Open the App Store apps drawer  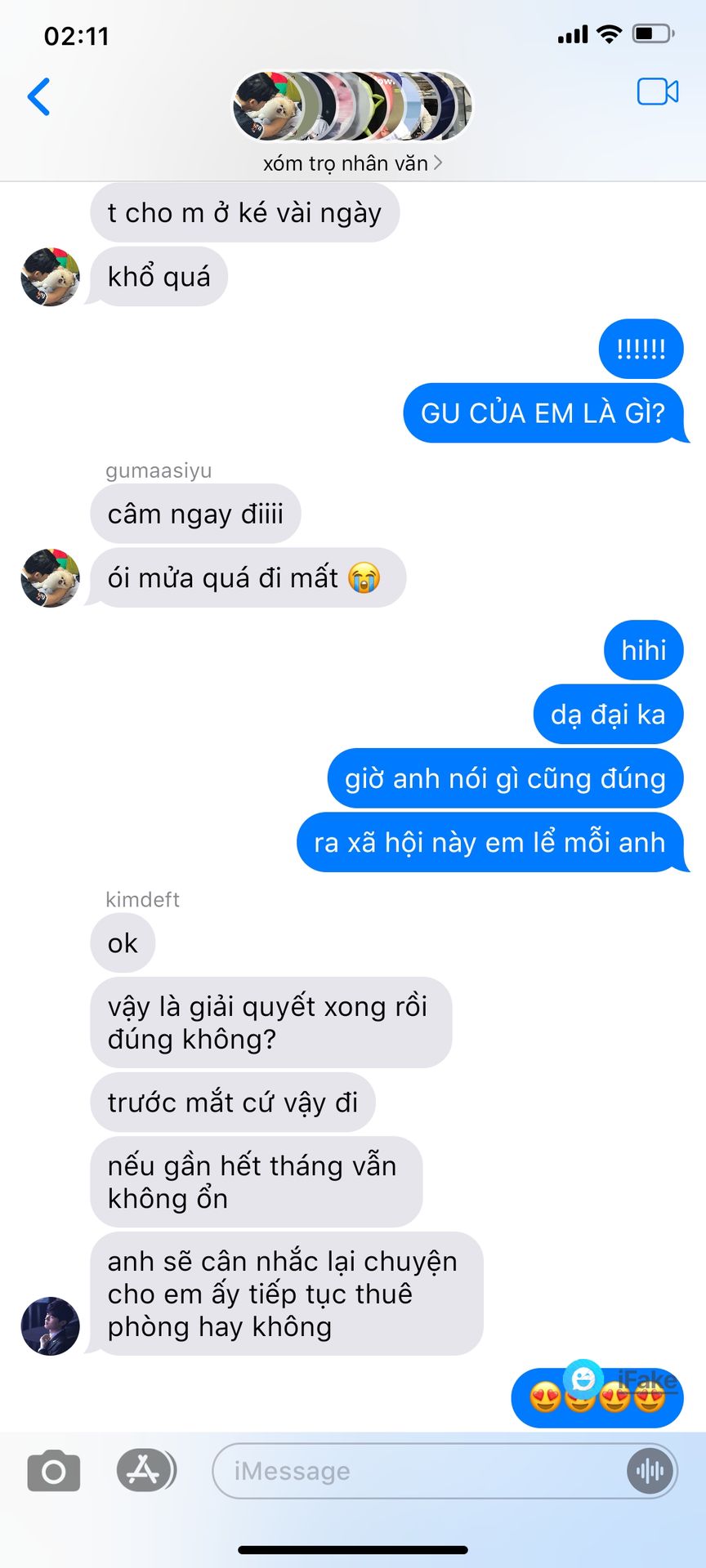pyautogui.click(x=145, y=1470)
